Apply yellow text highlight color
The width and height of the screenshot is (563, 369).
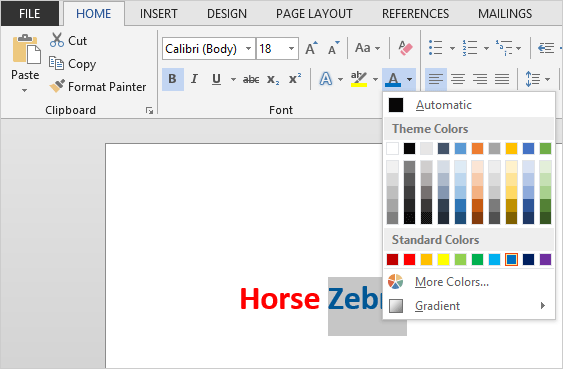[359, 79]
